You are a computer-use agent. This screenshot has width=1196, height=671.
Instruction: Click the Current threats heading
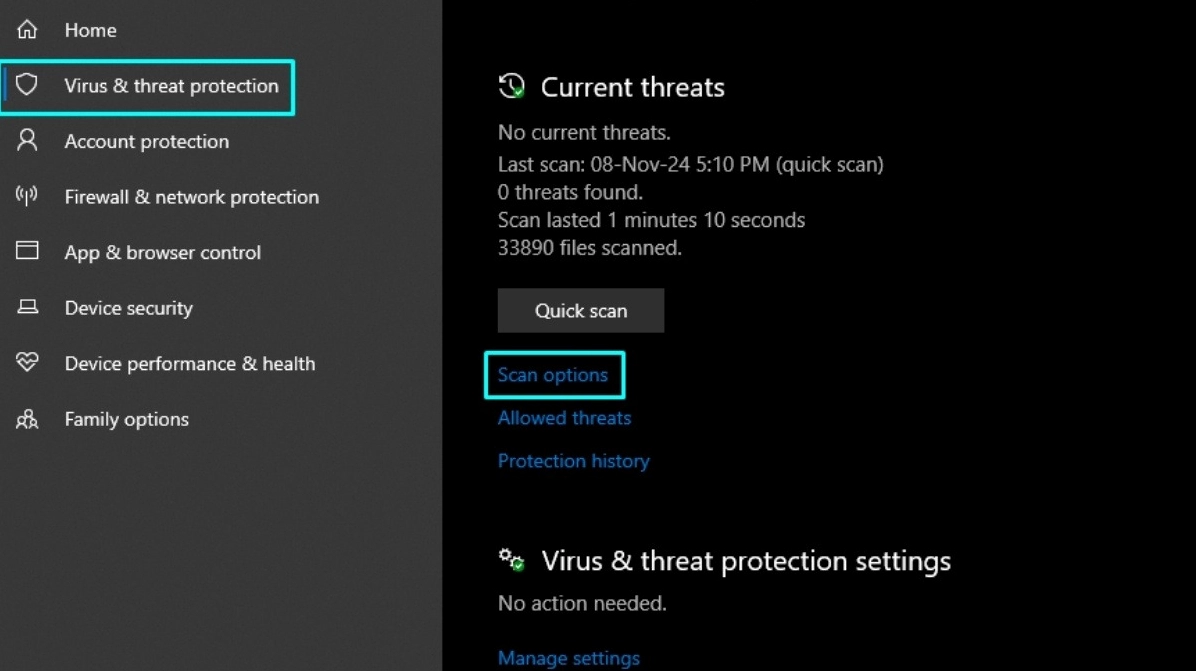point(632,87)
